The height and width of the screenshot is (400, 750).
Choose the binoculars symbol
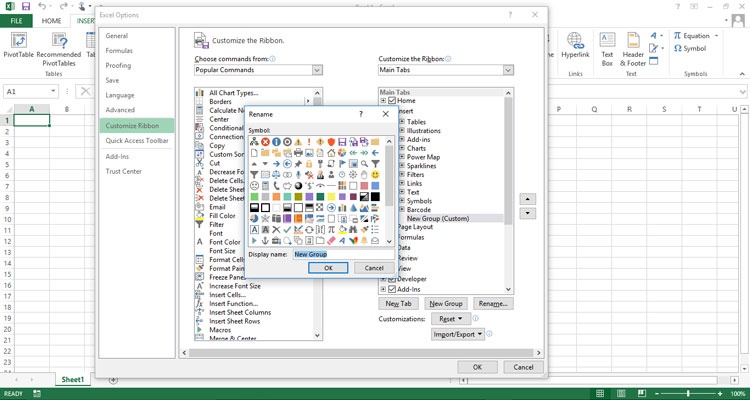[353, 230]
